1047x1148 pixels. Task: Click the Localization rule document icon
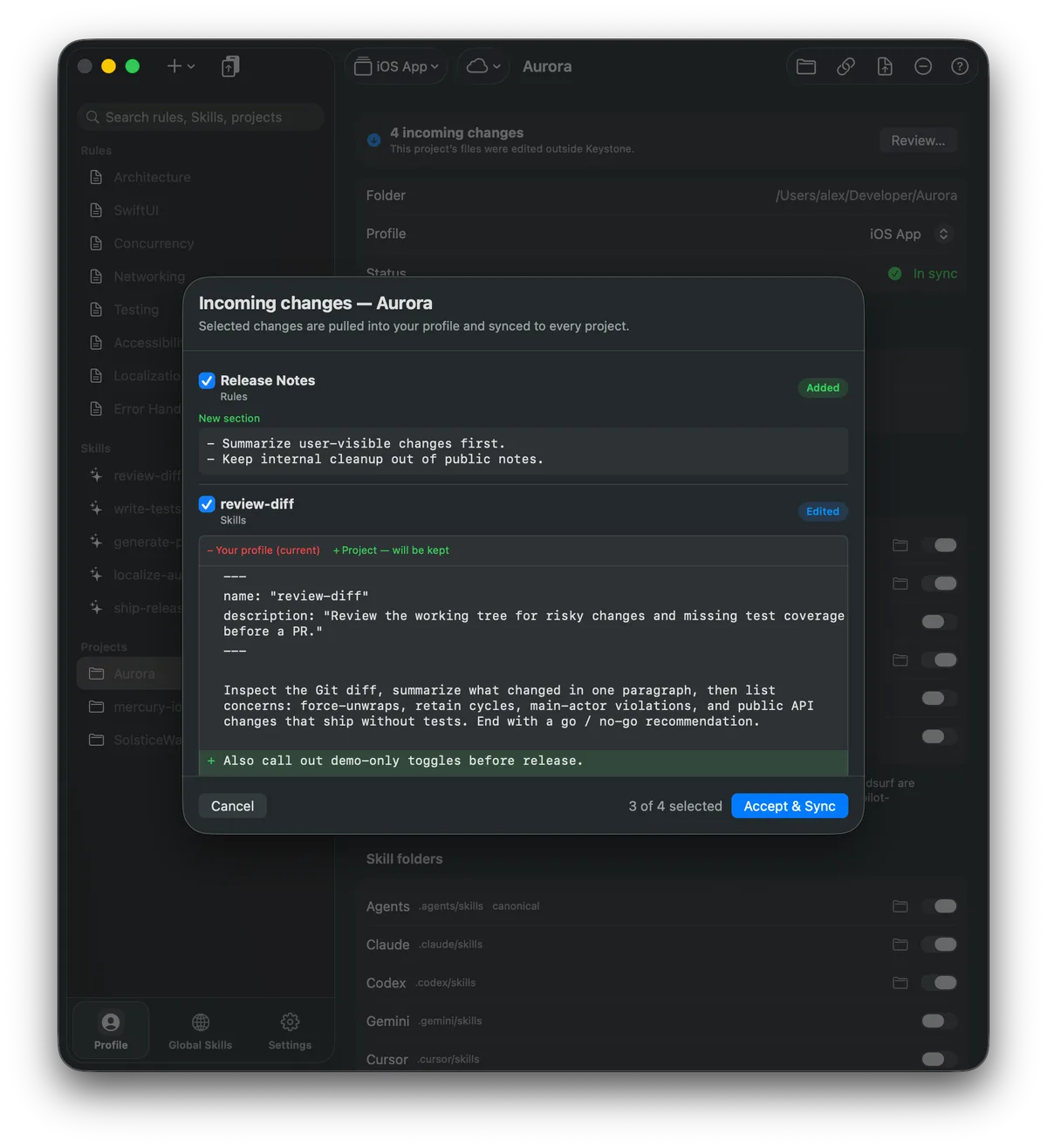coord(96,376)
